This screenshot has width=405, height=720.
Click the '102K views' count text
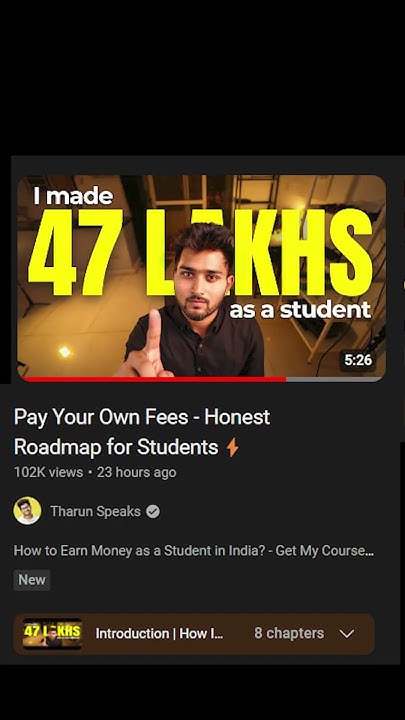click(48, 472)
